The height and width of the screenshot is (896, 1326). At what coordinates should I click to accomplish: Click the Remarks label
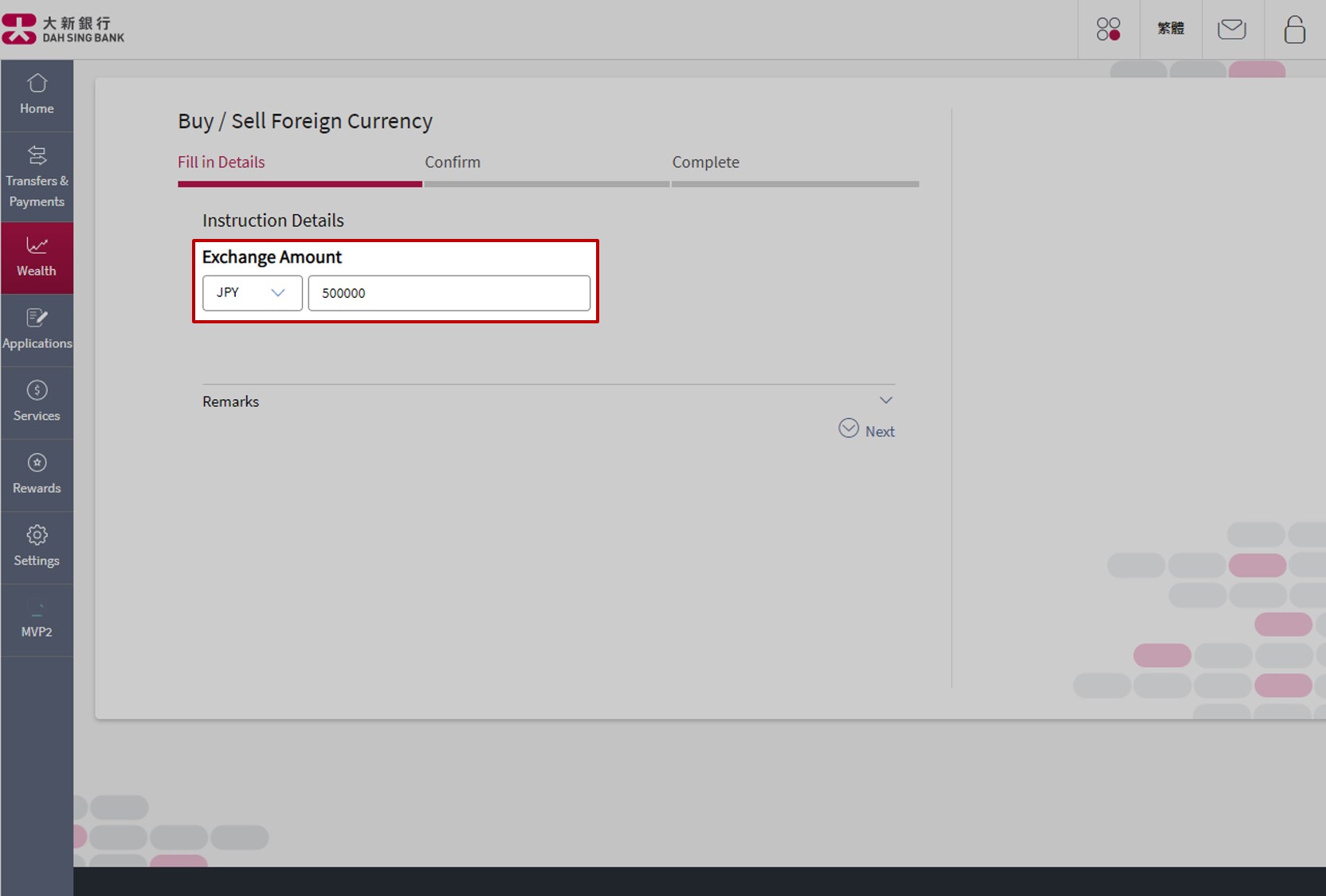[230, 401]
